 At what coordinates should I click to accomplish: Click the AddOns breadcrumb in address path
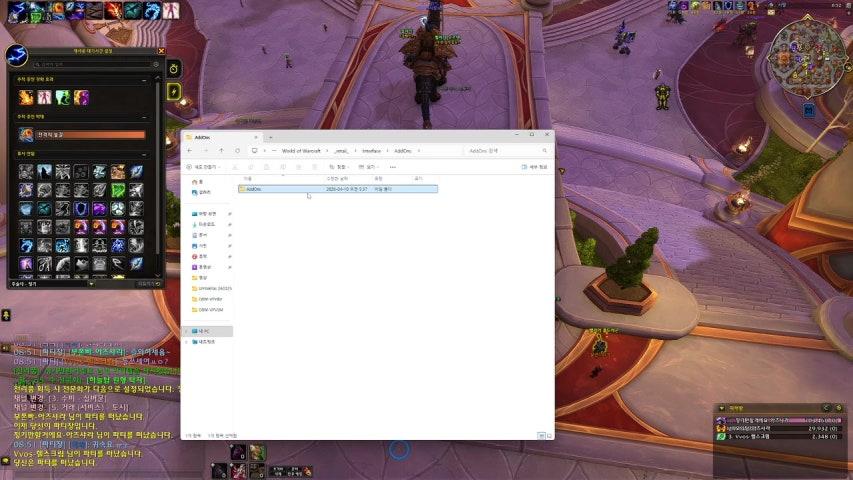403,151
